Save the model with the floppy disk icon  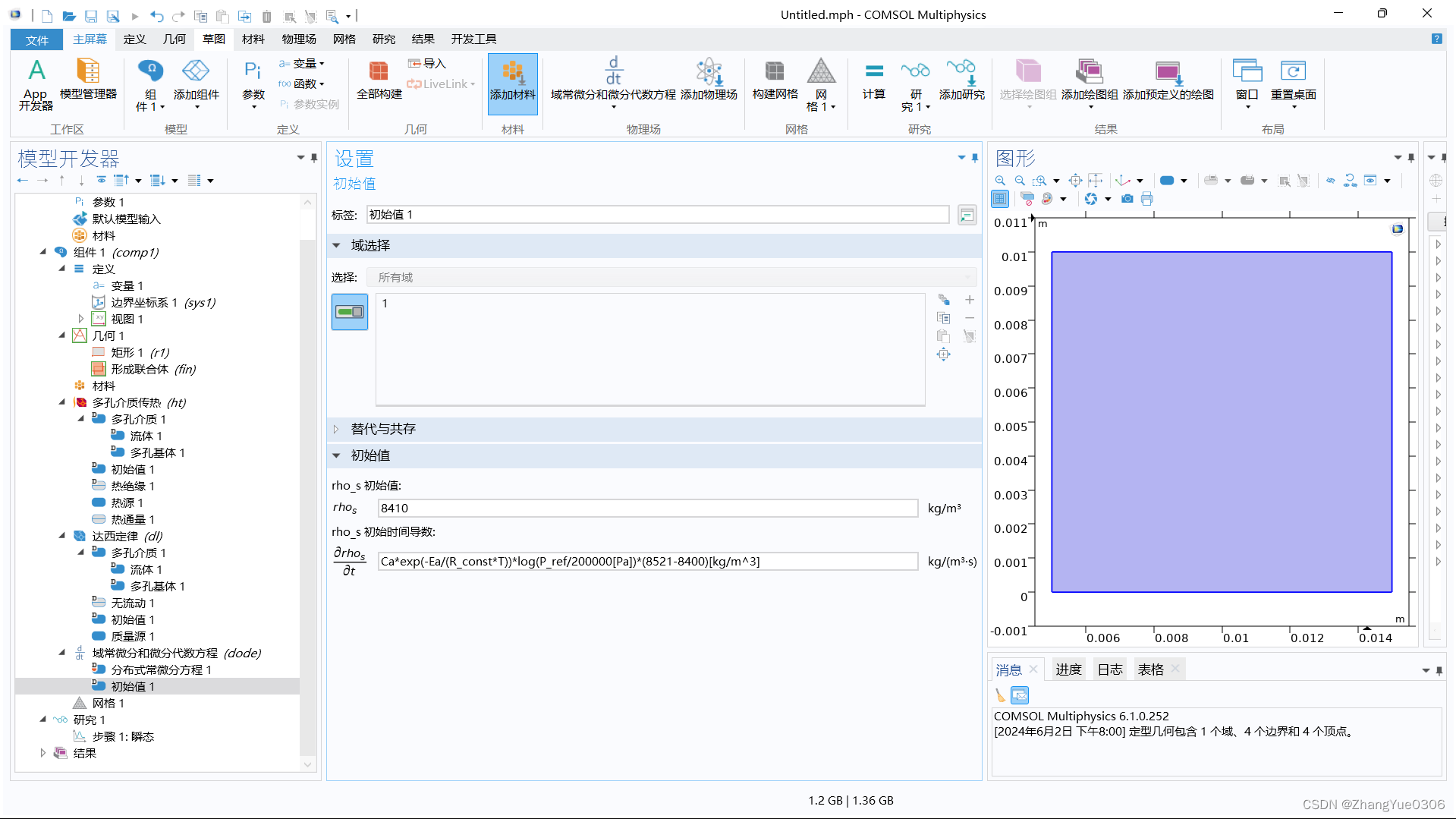tap(91, 15)
